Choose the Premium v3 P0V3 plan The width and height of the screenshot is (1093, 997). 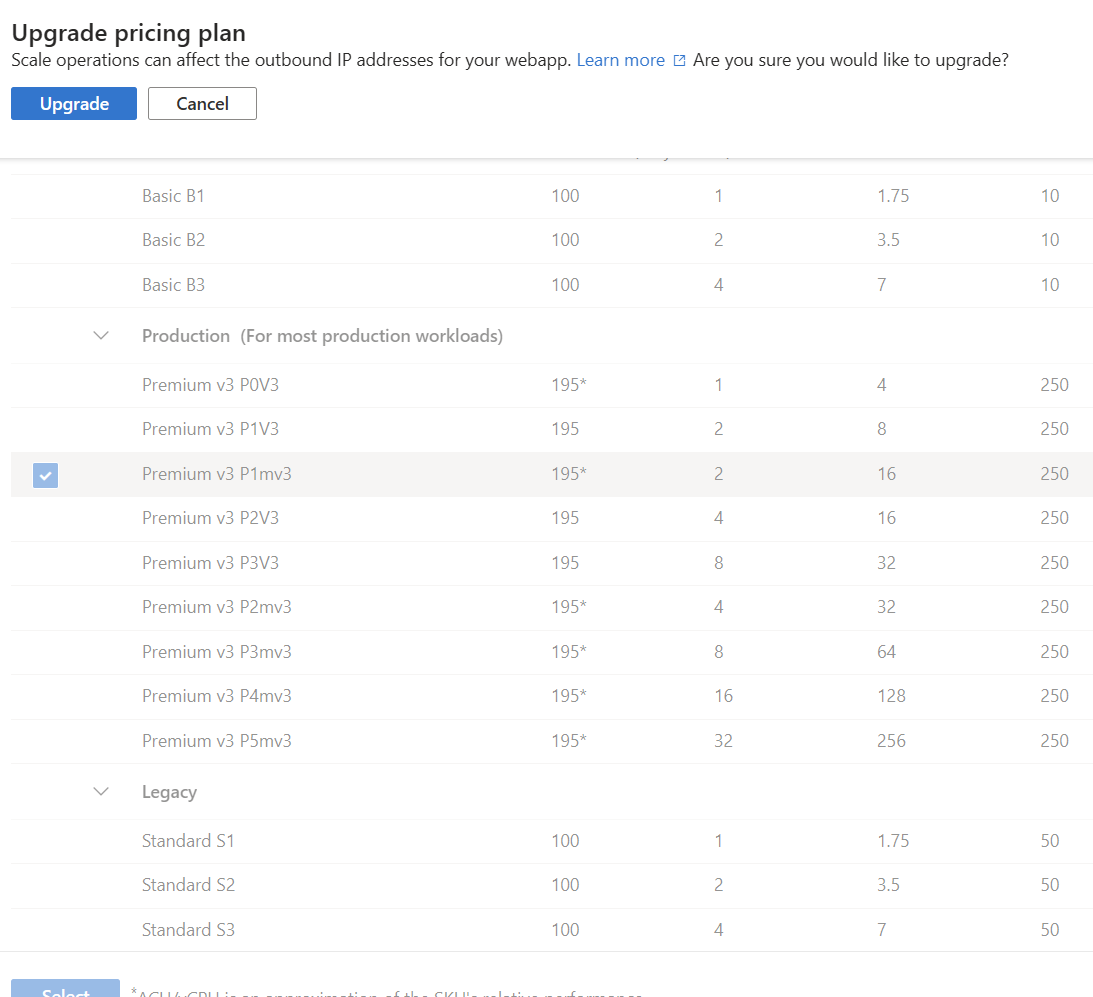[551, 385]
